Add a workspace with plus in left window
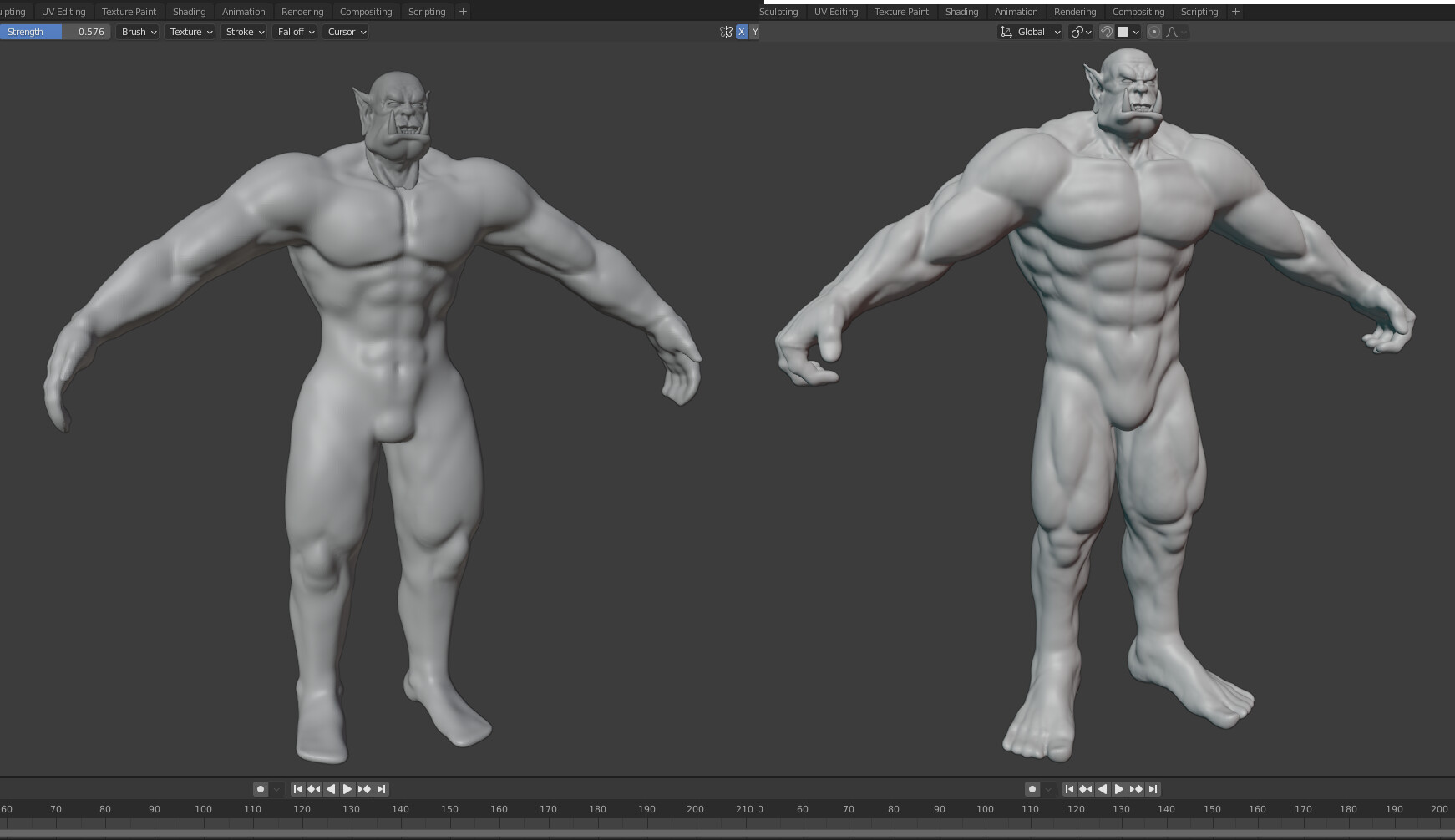The width and height of the screenshot is (1455, 840). coord(463,12)
